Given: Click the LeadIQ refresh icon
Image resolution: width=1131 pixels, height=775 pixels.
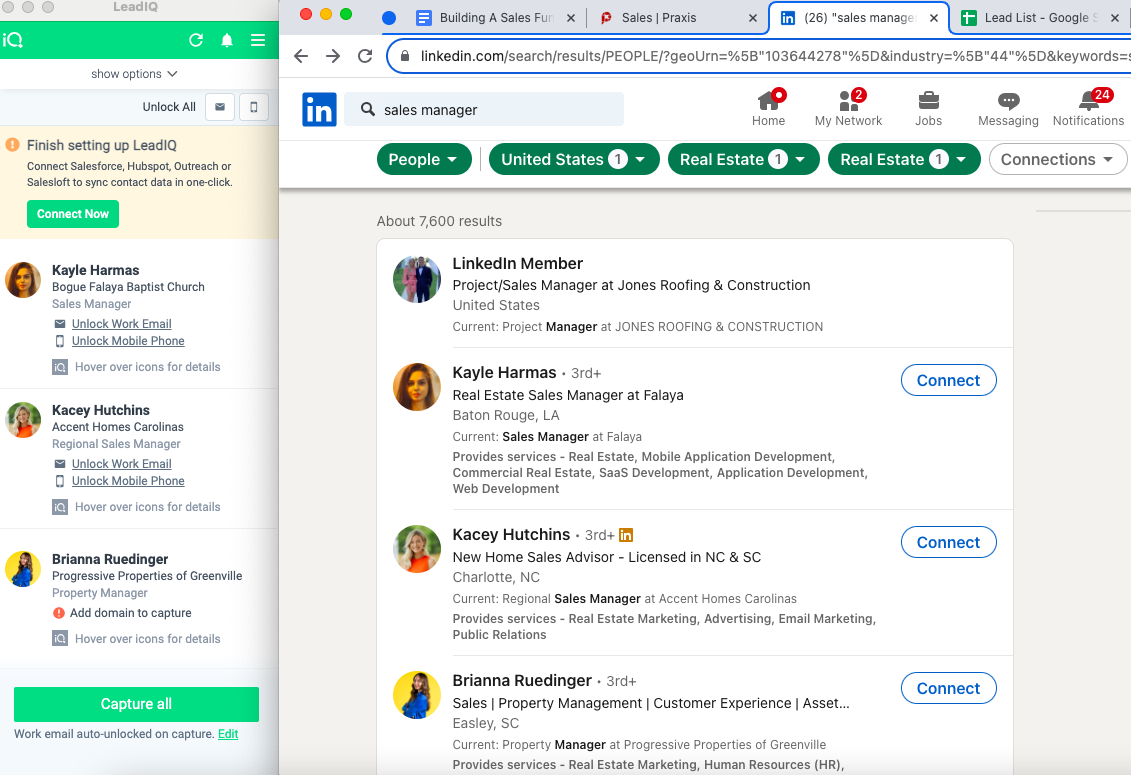Looking at the screenshot, I should point(196,40).
